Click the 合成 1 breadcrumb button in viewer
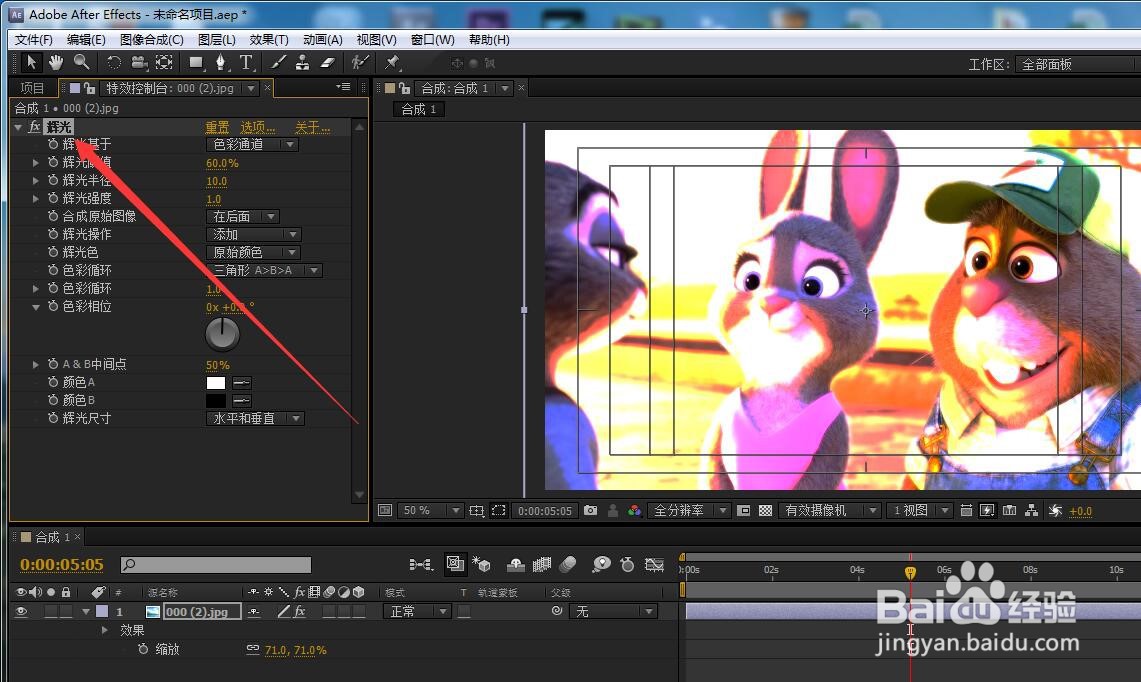 tap(418, 109)
